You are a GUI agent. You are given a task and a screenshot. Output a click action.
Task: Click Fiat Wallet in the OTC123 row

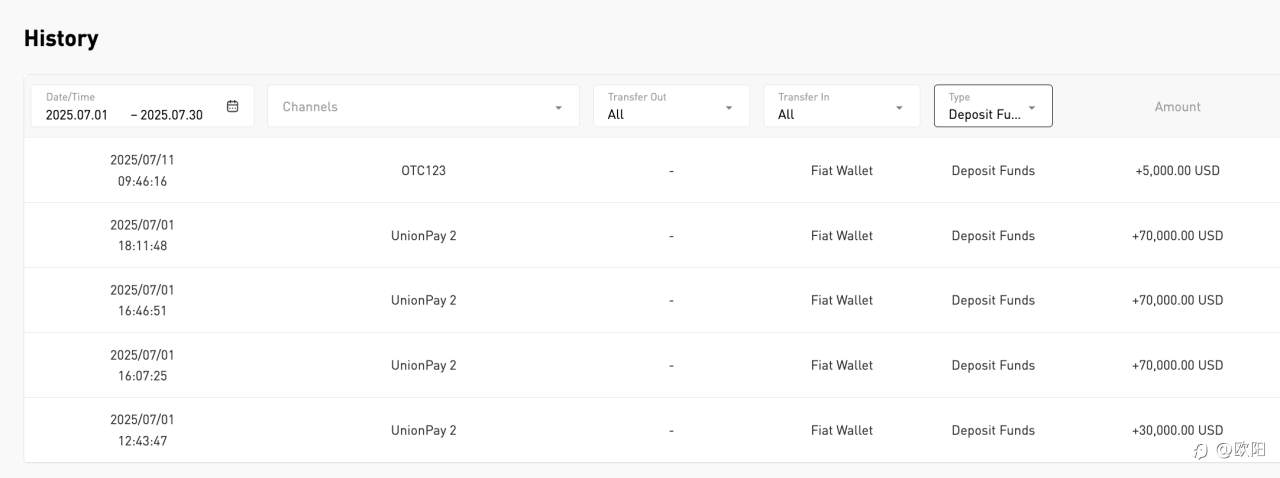[841, 171]
